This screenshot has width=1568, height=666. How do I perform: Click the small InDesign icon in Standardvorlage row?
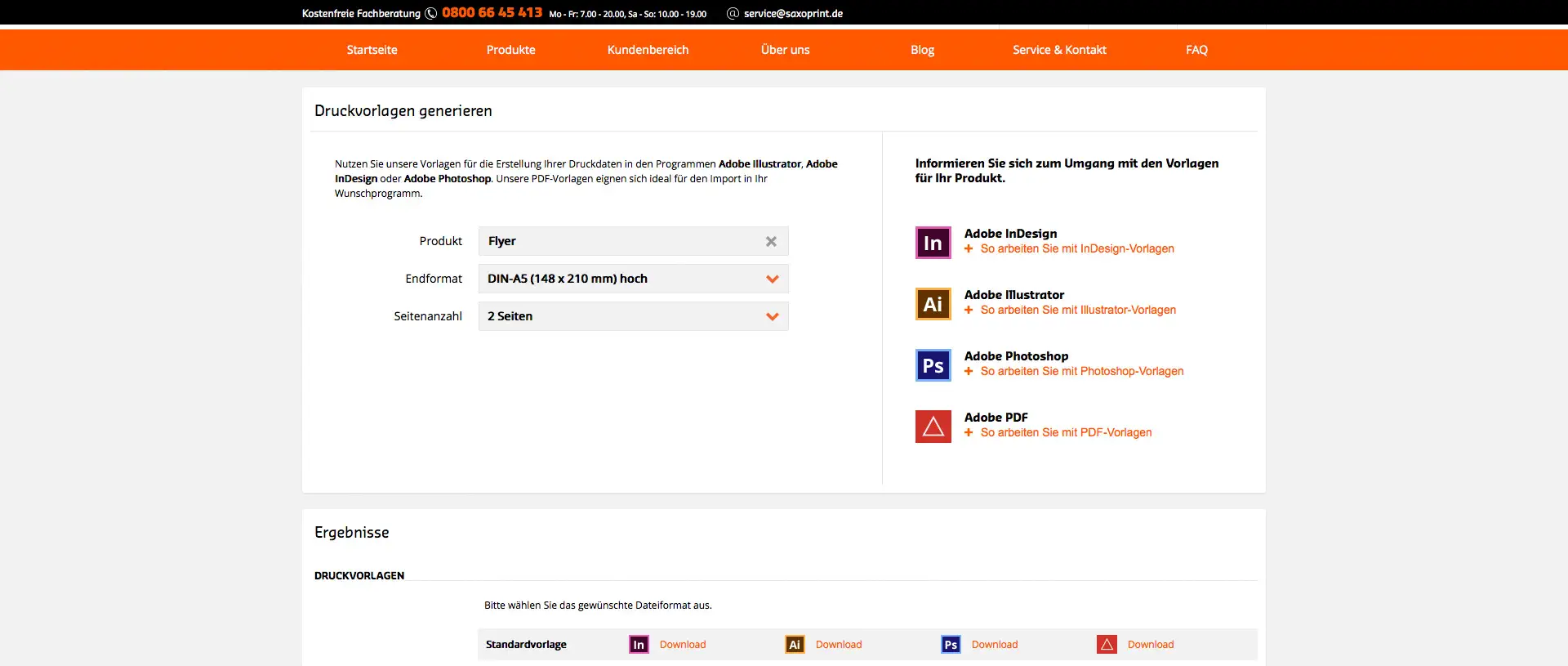(x=639, y=645)
